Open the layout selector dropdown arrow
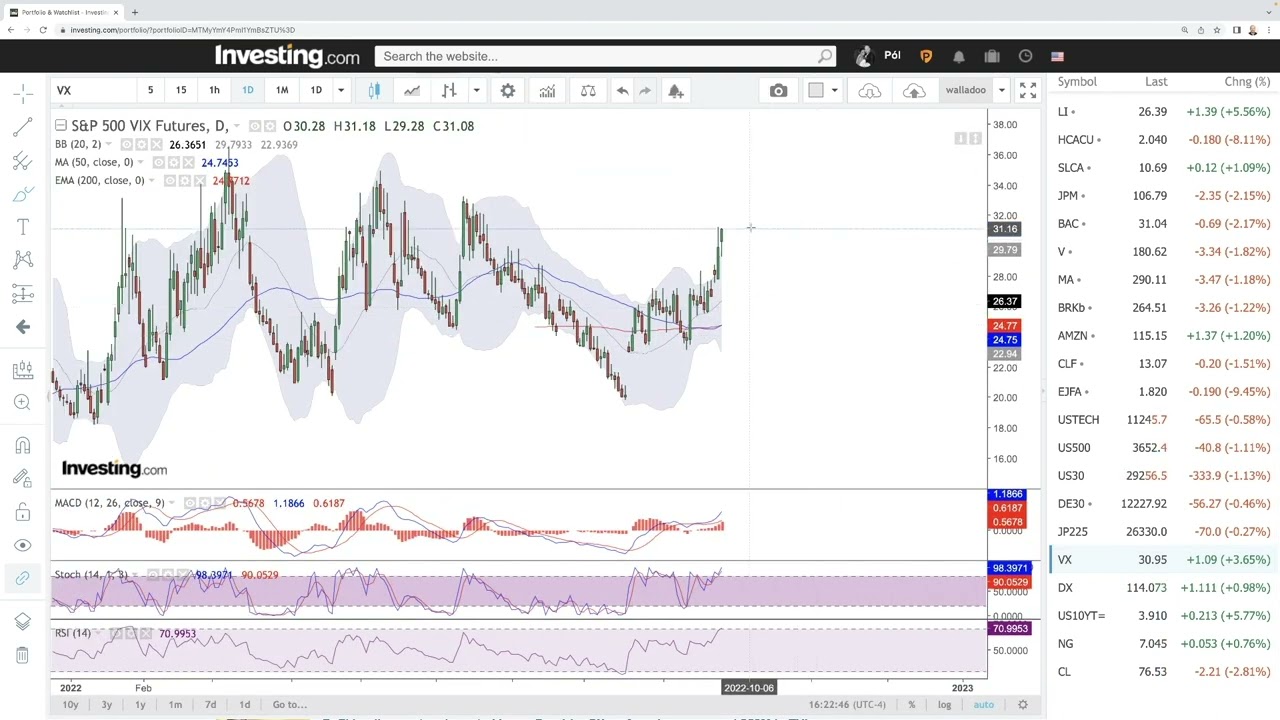Image resolution: width=1280 pixels, height=720 pixels. click(834, 91)
